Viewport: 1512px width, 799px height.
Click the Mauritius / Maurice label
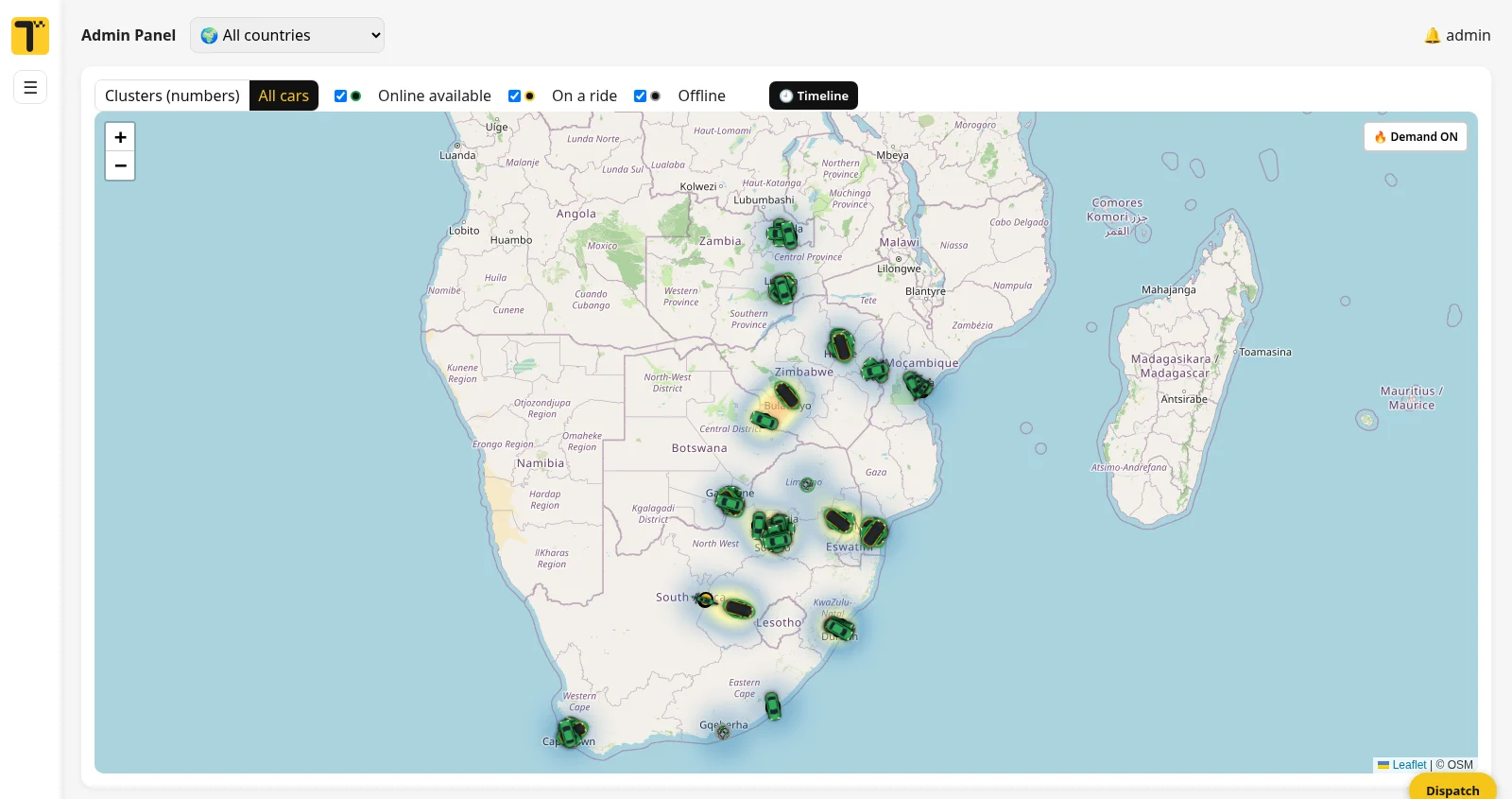pos(1412,398)
